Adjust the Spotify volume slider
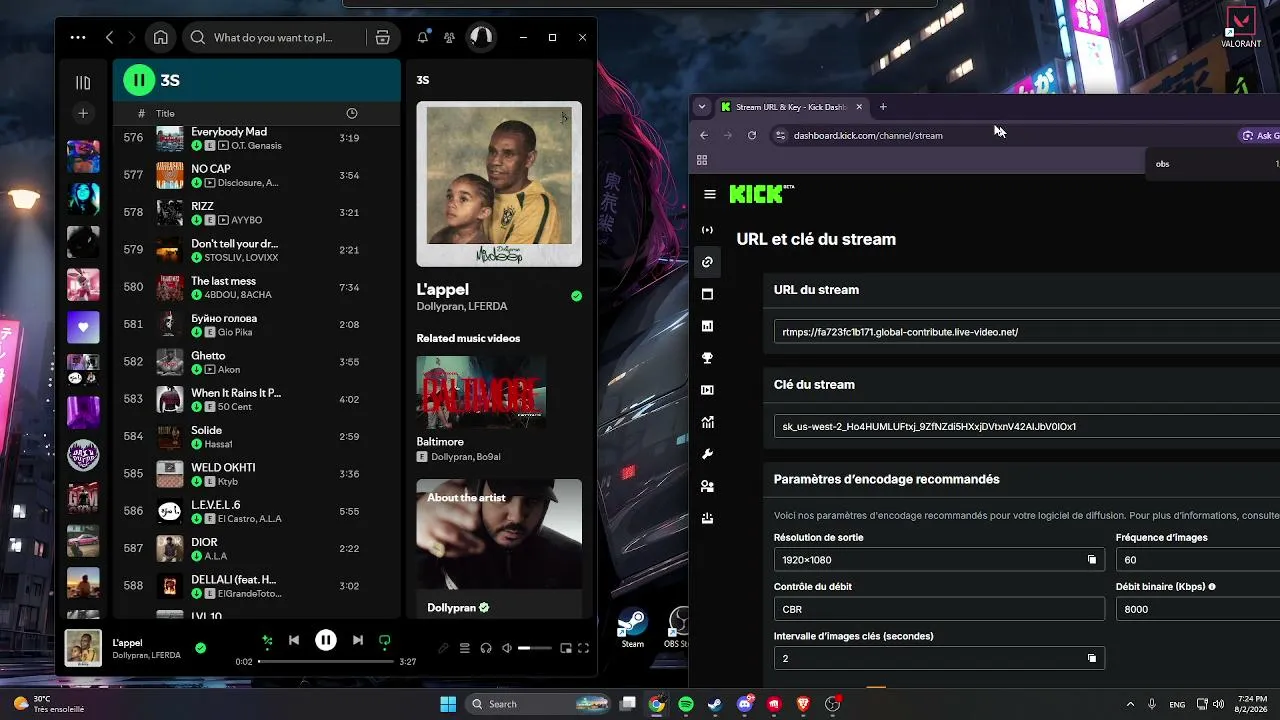Viewport: 1280px width, 720px height. pos(535,648)
